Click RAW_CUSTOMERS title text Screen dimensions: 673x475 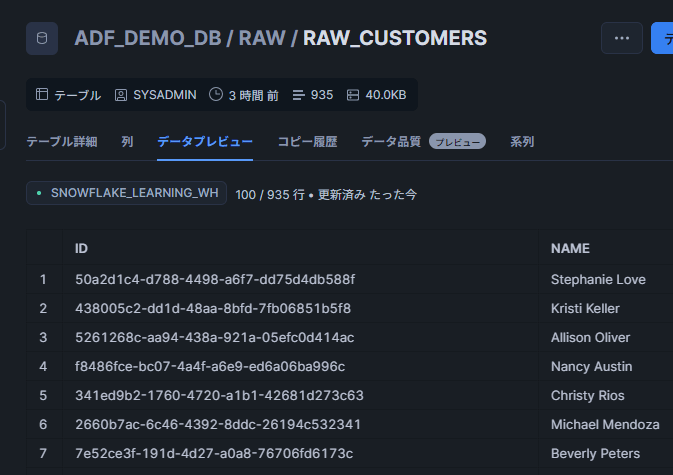[x=395, y=38]
